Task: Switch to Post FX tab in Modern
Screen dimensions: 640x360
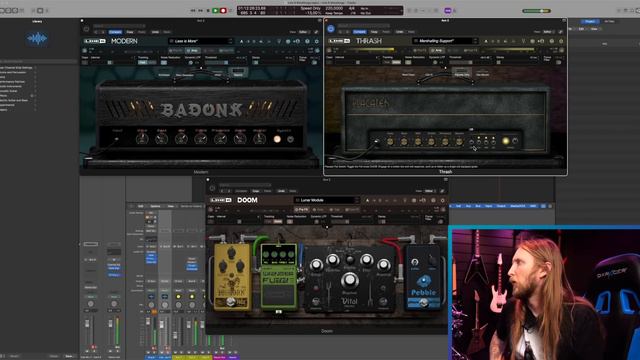Action: (x=226, y=51)
